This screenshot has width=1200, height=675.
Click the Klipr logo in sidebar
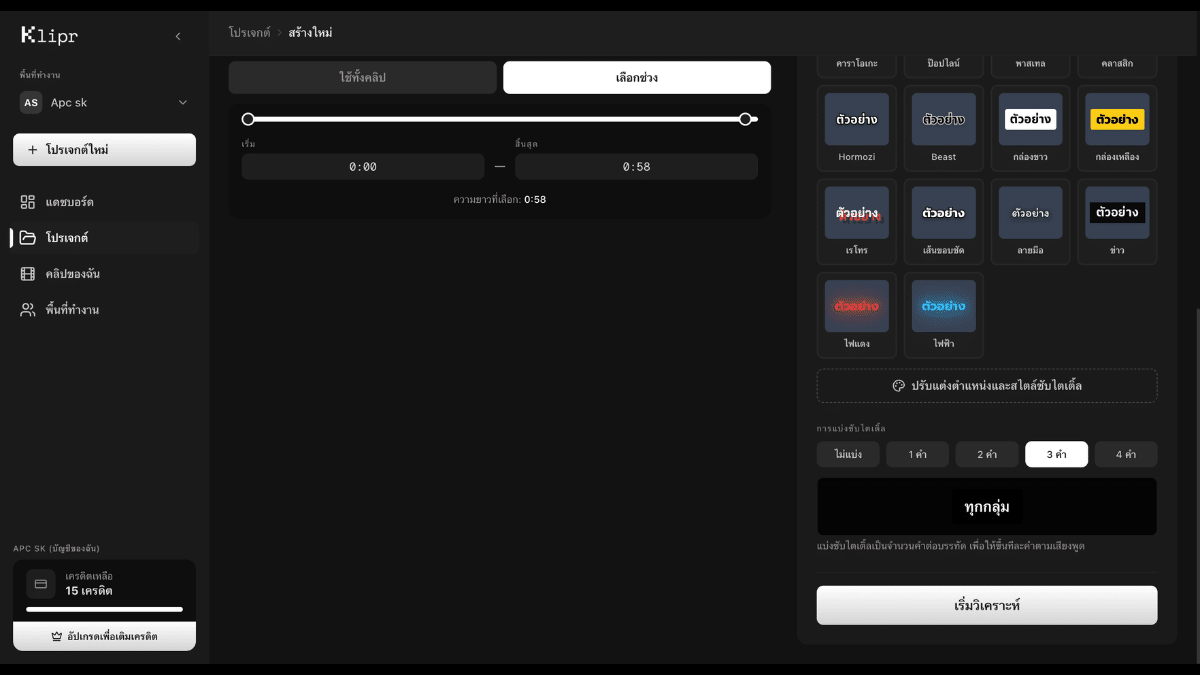point(49,36)
